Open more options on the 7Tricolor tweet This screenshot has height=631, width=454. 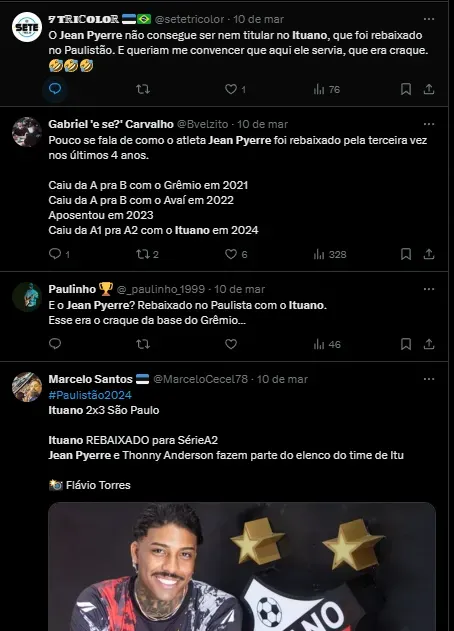pos(429,19)
